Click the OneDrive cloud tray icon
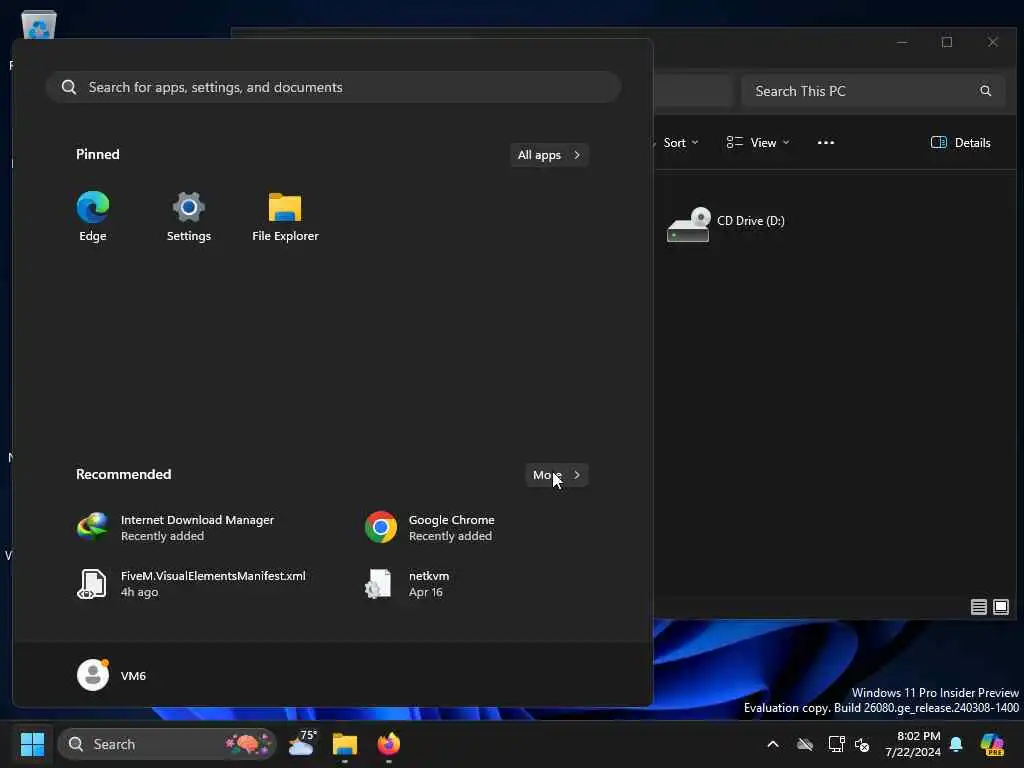The height and width of the screenshot is (768, 1024). click(805, 744)
